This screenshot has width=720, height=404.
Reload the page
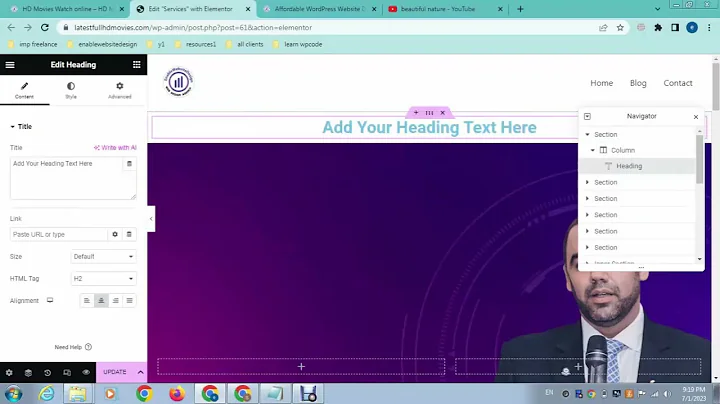click(45, 28)
